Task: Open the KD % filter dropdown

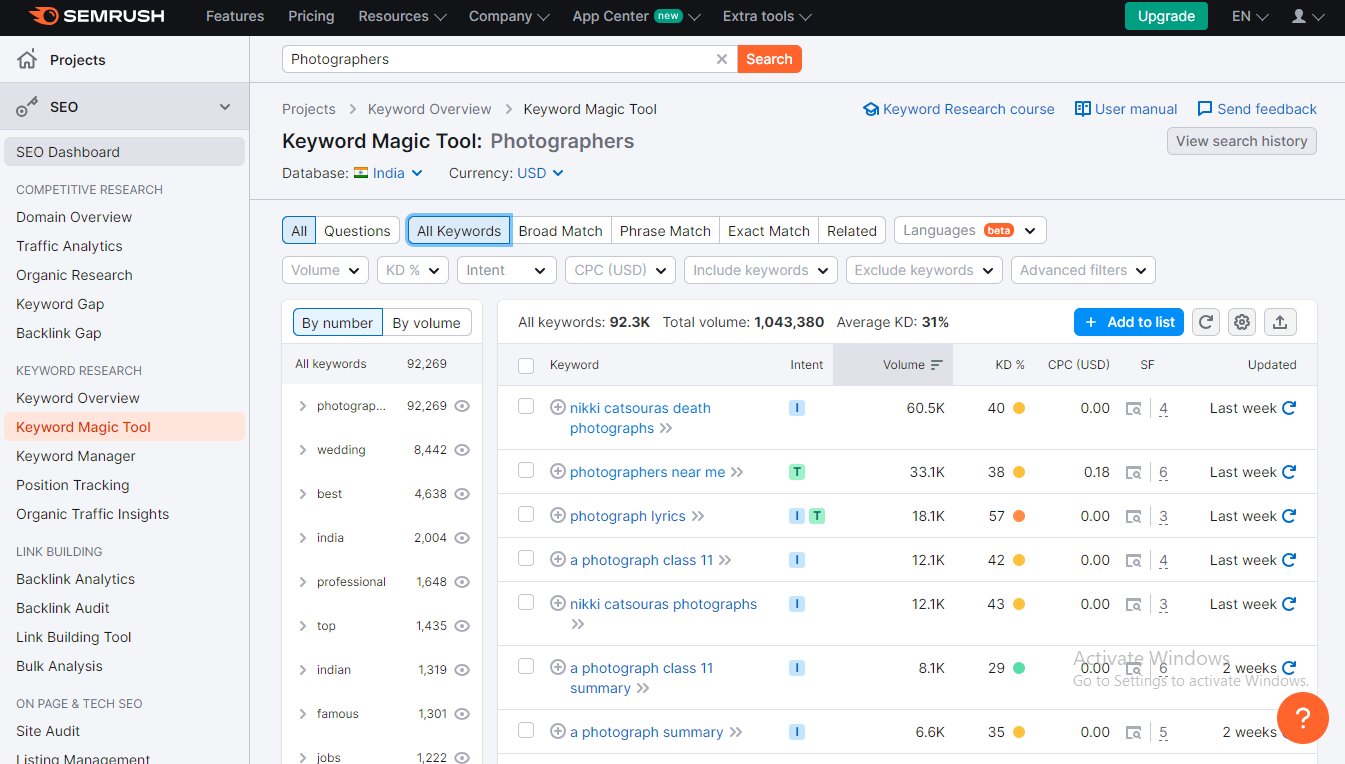Action: click(414, 270)
